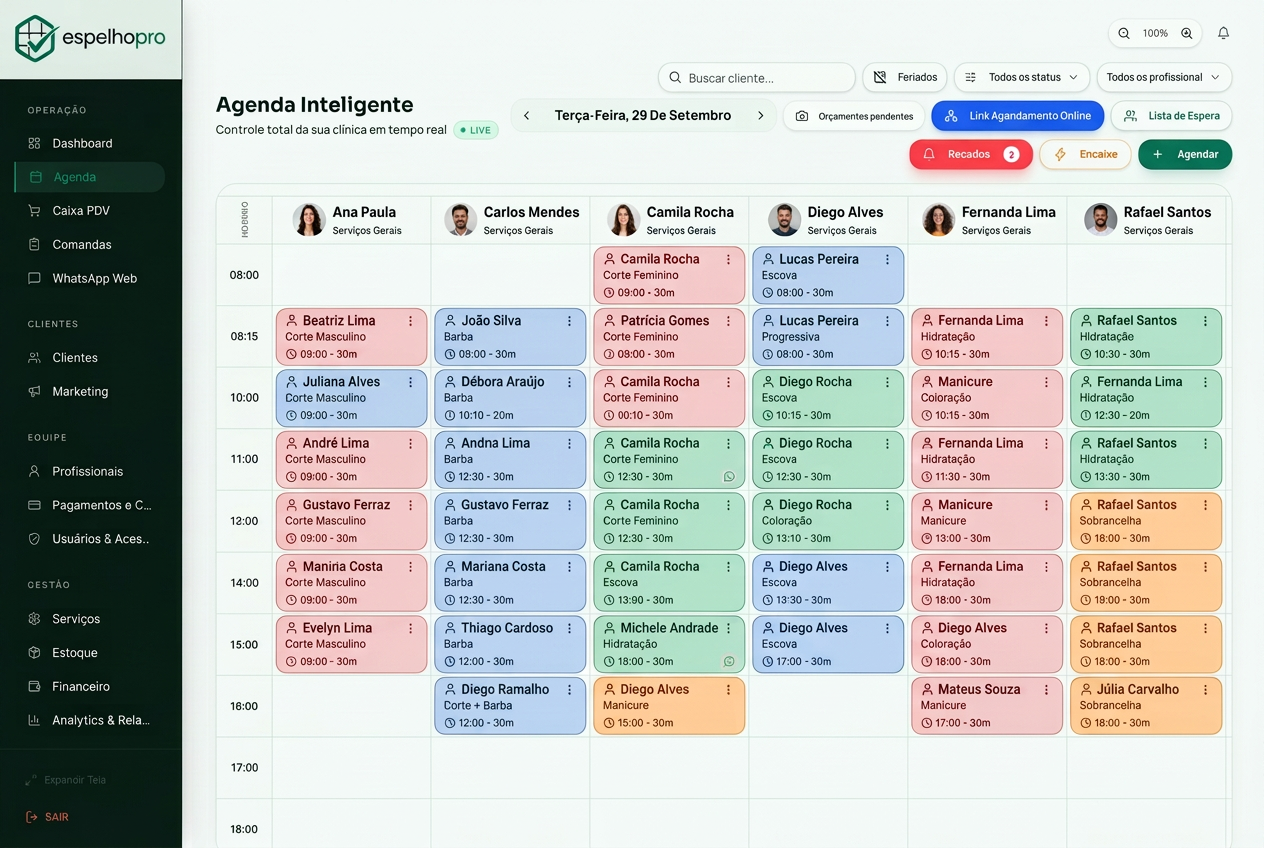Open the Todos os status dropdown

point(1022,77)
